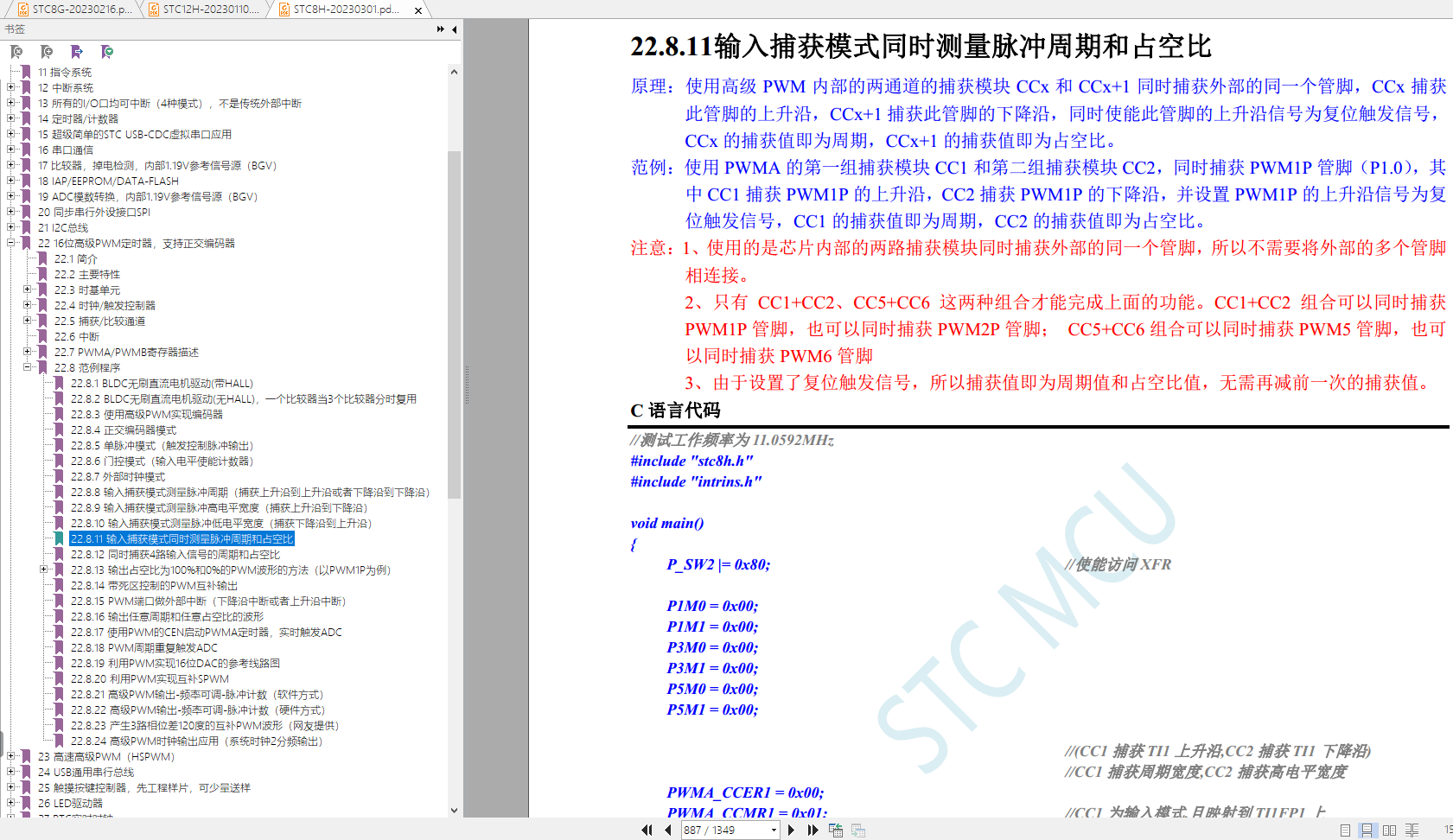The image size is (1453, 840).
Task: Click the add new bookmark icon
Action: [47, 52]
